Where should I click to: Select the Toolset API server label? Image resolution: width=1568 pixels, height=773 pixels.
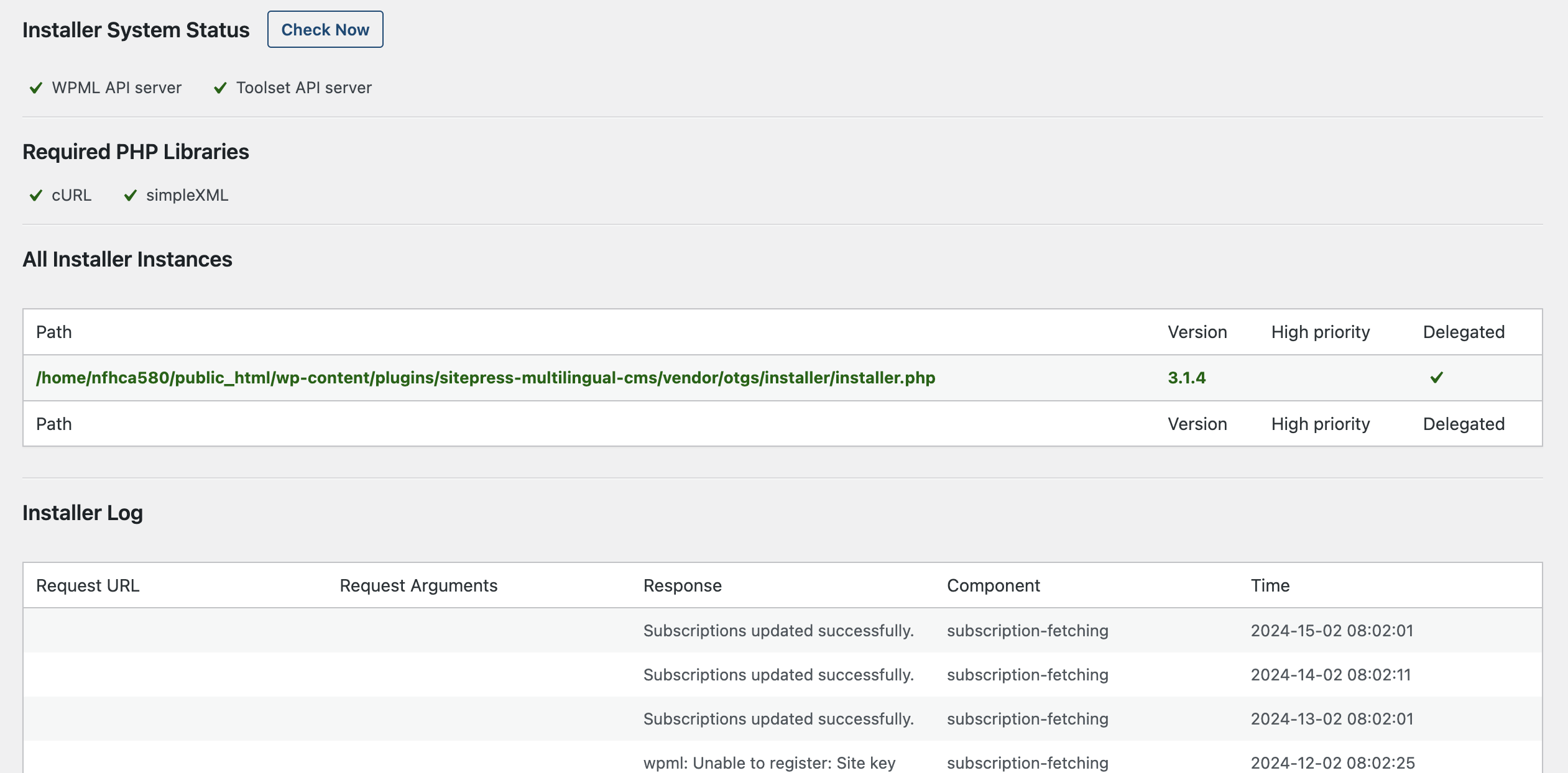(x=304, y=88)
